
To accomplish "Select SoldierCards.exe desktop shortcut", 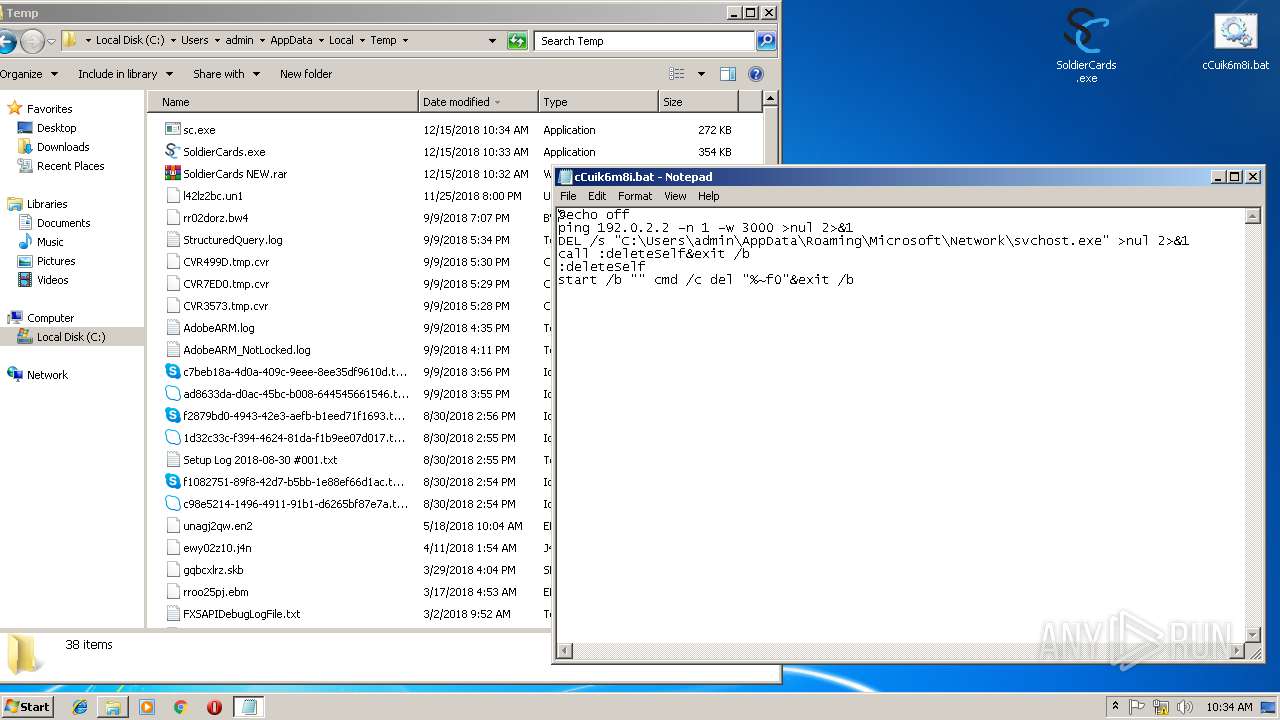I will [1086, 45].
